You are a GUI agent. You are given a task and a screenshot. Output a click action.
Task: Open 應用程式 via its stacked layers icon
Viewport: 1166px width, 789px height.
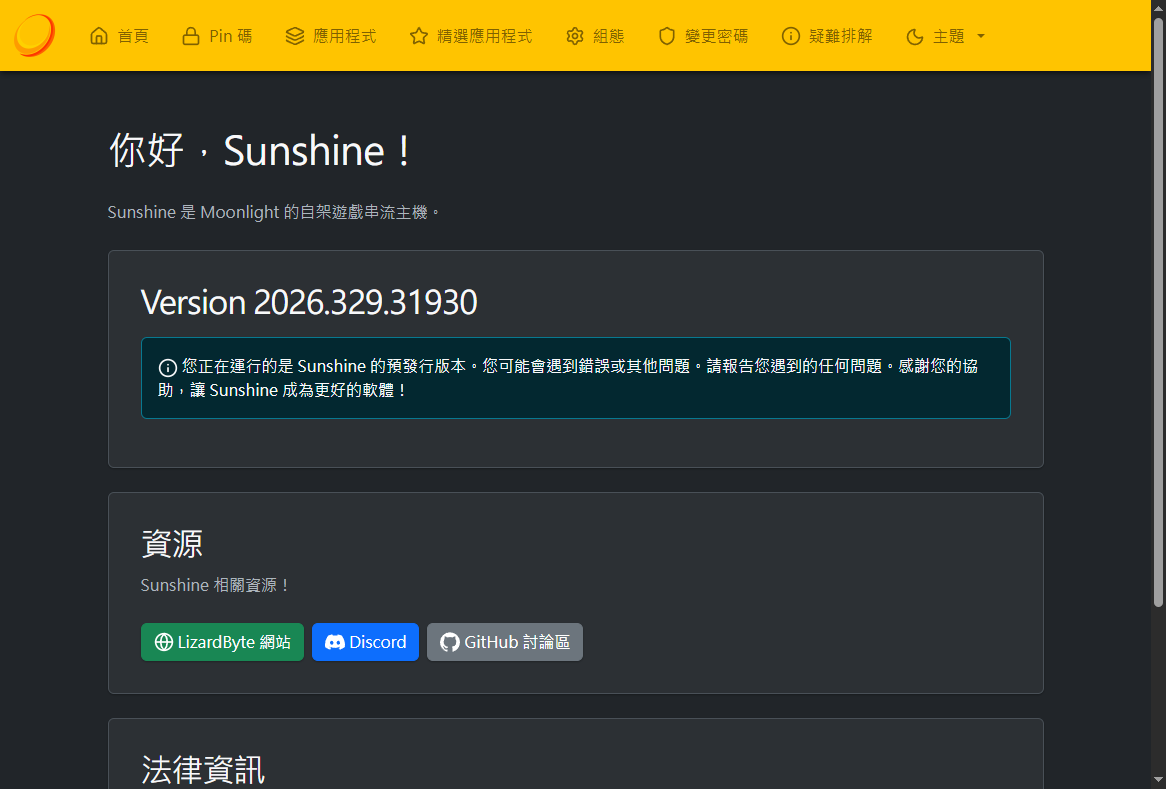[x=294, y=36]
